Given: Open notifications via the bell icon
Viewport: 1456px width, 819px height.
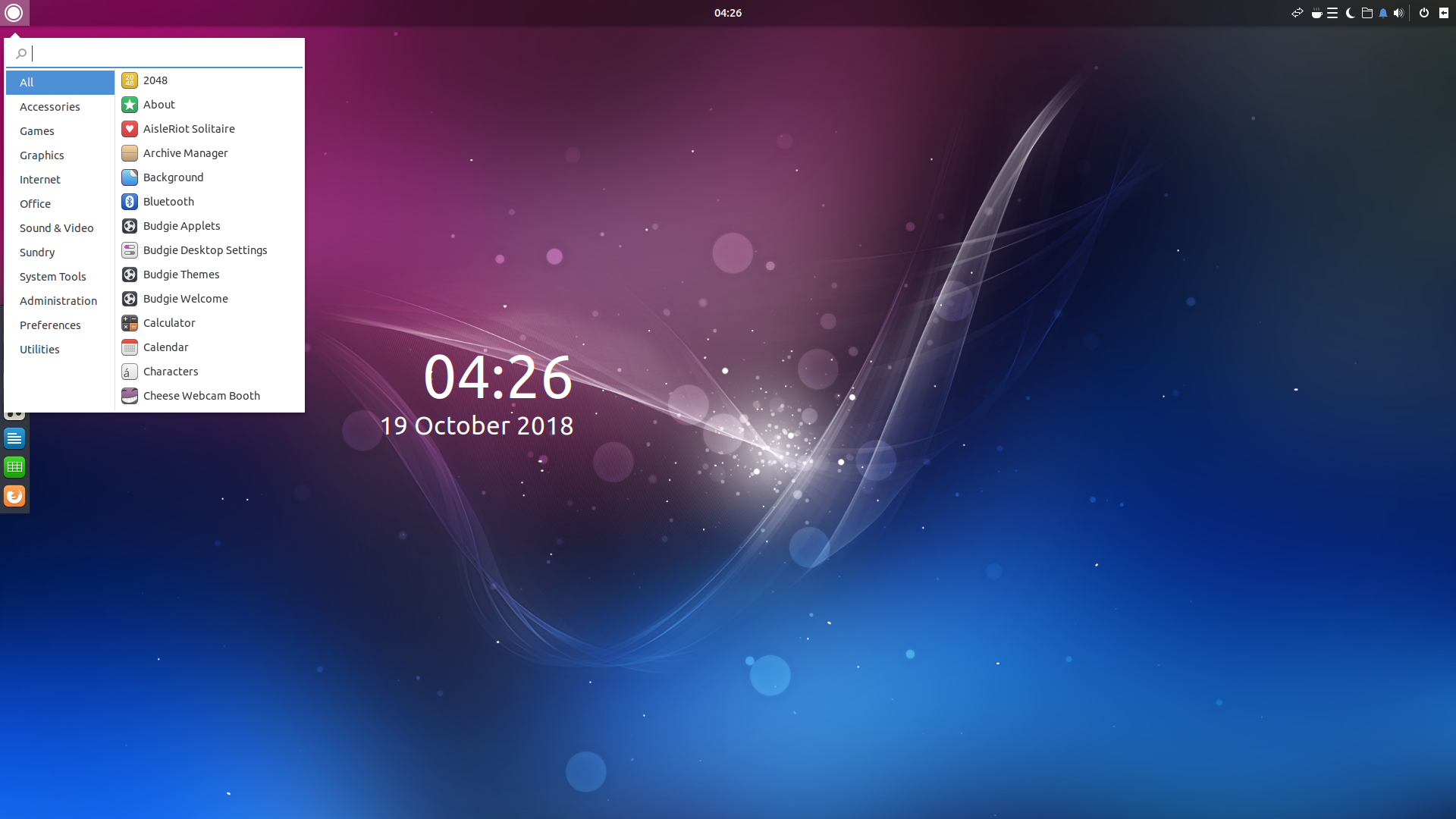Looking at the screenshot, I should (x=1383, y=13).
